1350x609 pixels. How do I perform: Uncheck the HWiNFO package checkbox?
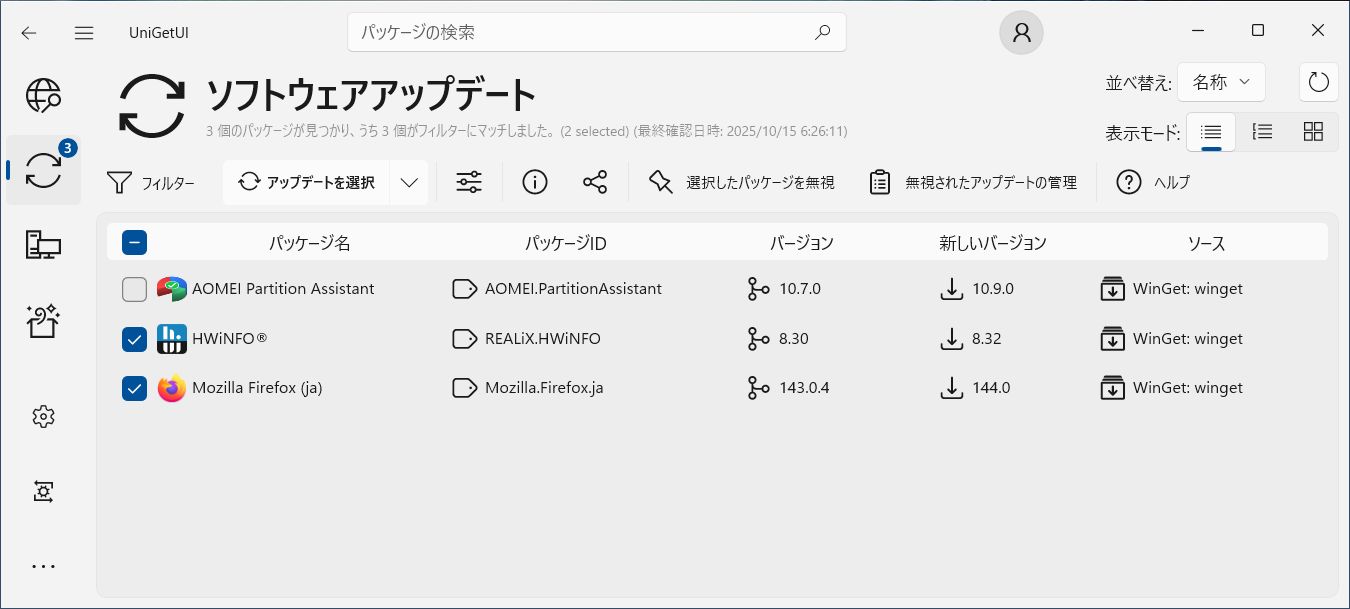point(134,339)
